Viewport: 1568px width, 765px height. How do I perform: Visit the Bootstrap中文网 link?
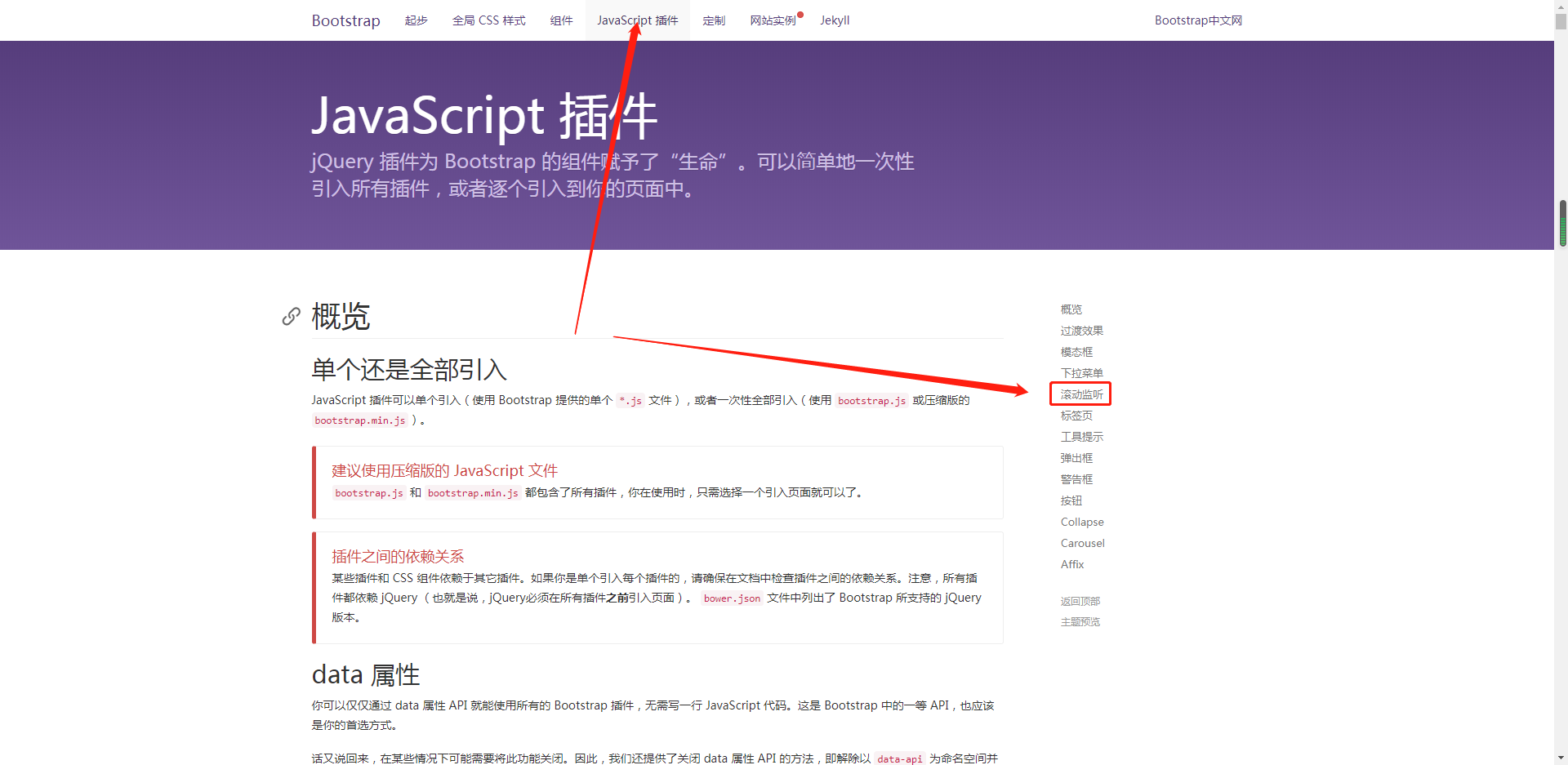point(1198,20)
